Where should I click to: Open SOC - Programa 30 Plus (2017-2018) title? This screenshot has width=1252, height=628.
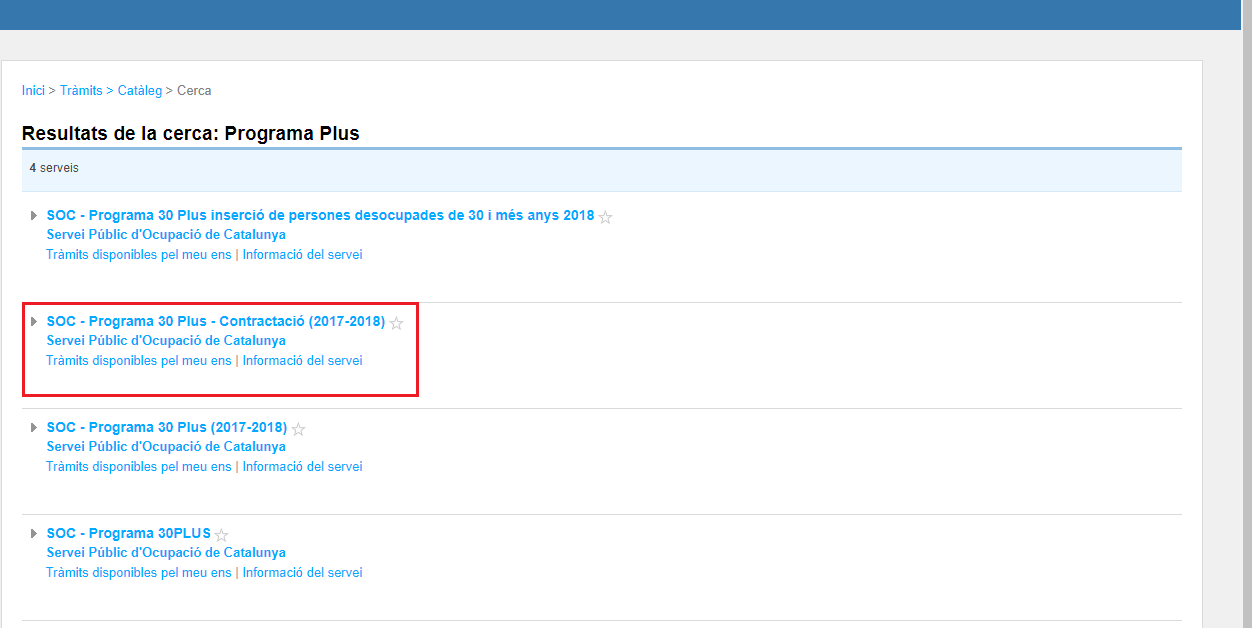pos(166,427)
